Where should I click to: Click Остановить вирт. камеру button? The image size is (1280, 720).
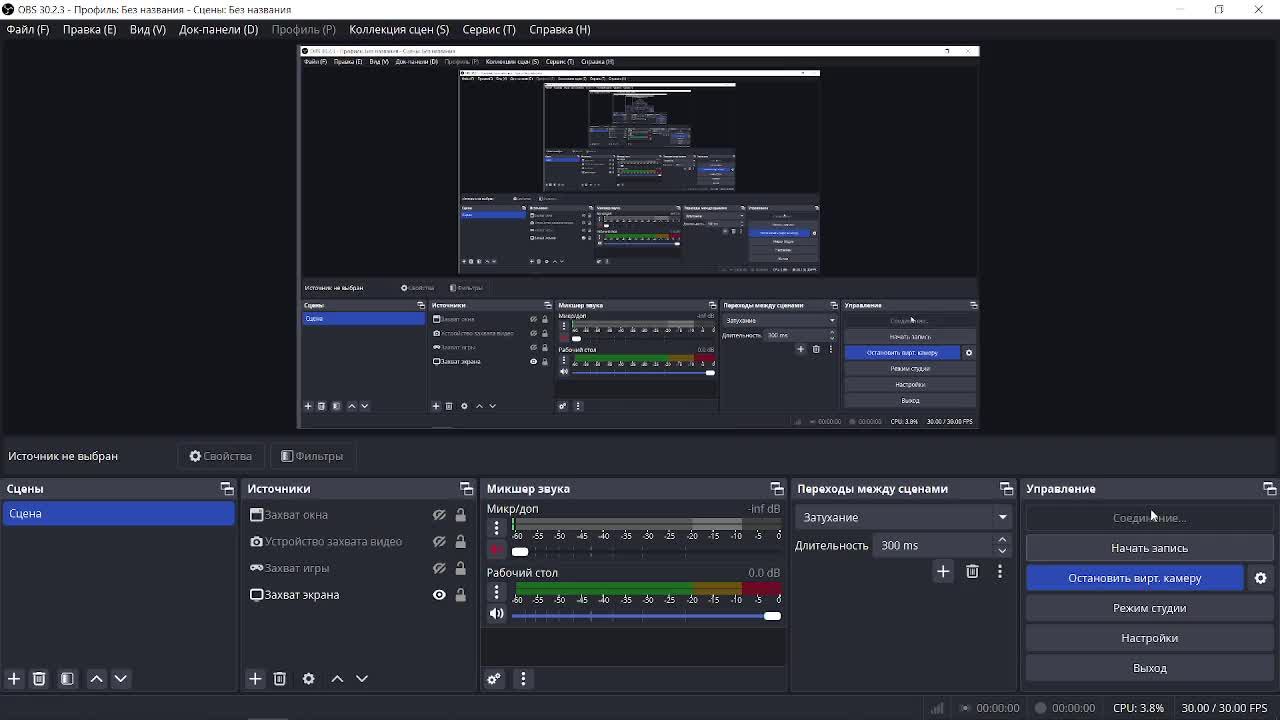coord(1135,578)
